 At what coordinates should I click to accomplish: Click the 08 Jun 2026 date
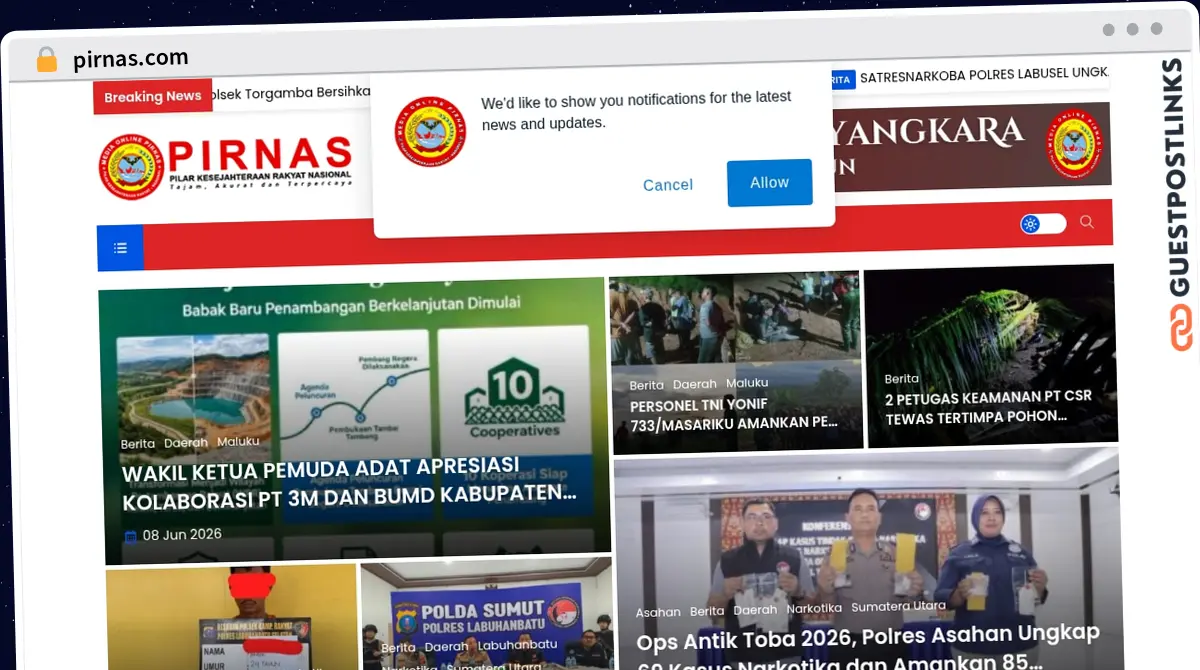[182, 535]
